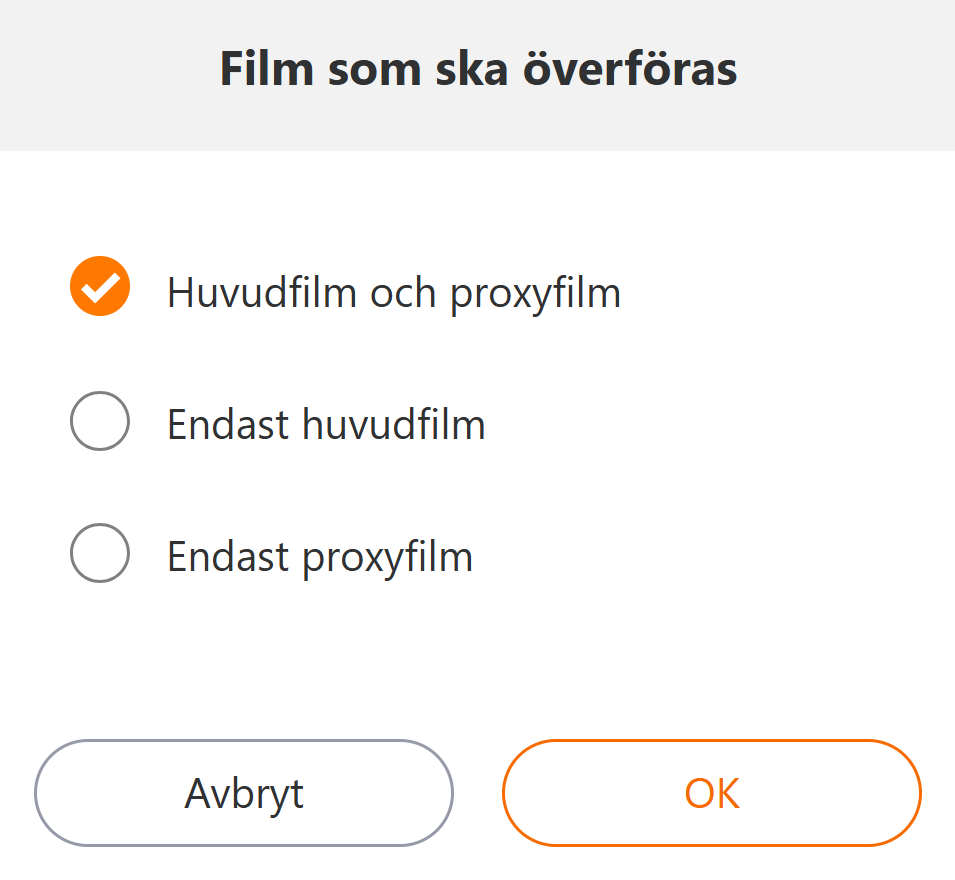Click the 'Endast proxyfilm' label text

(x=320, y=557)
